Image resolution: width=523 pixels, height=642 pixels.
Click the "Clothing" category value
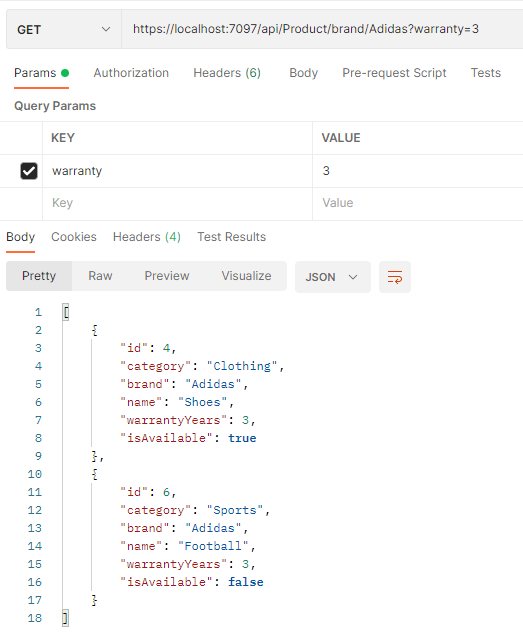point(242,366)
